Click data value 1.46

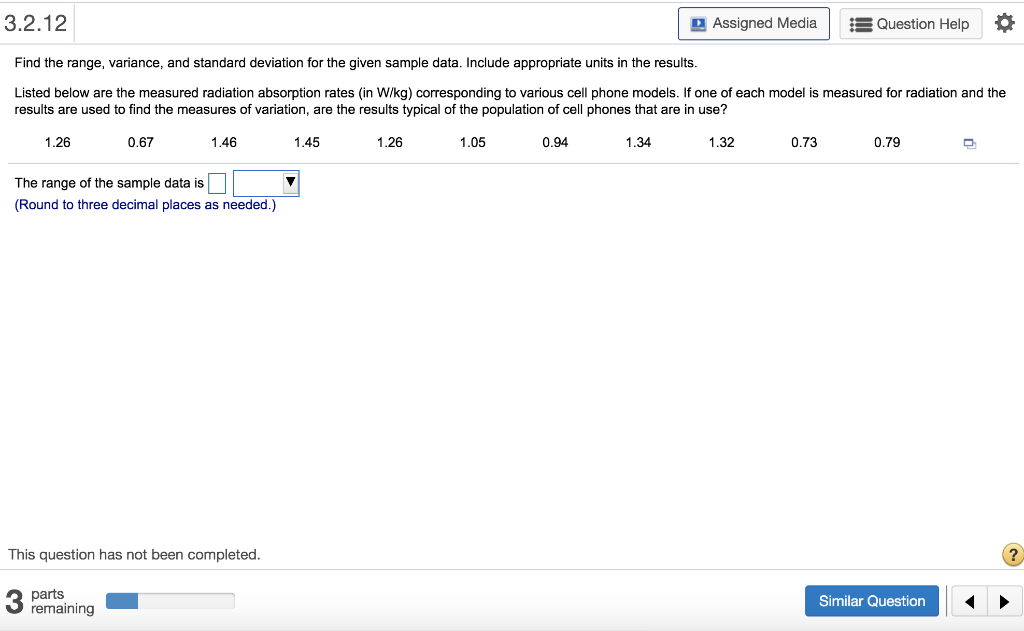click(223, 142)
